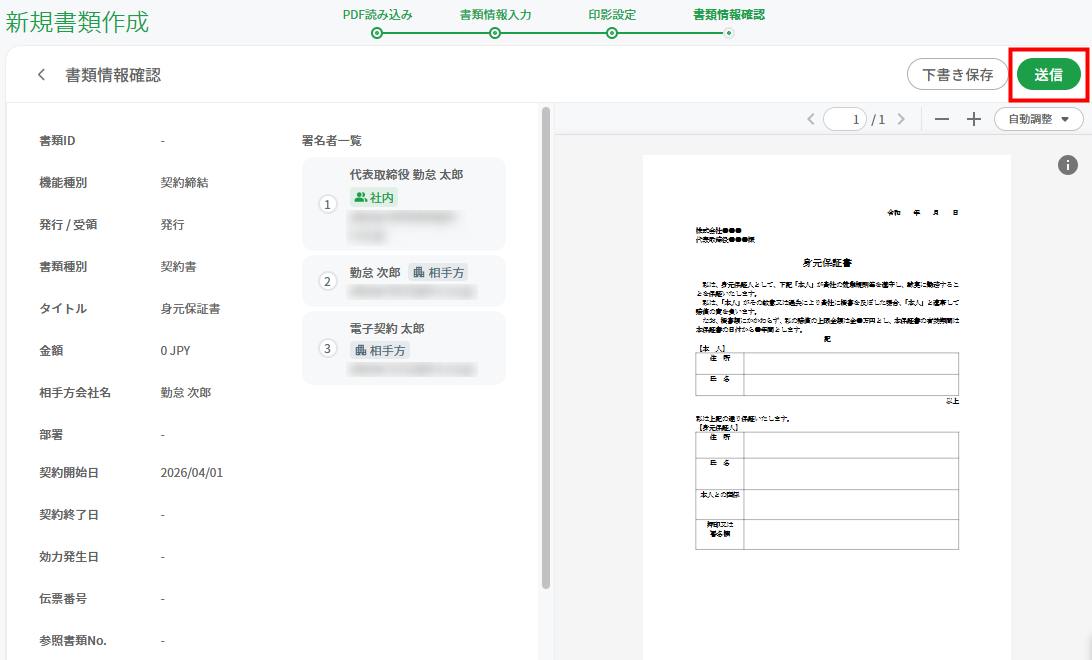Click the タイトル value 身元保証書
Screen dimensions: 1092x660
pyautogui.click(x=190, y=308)
